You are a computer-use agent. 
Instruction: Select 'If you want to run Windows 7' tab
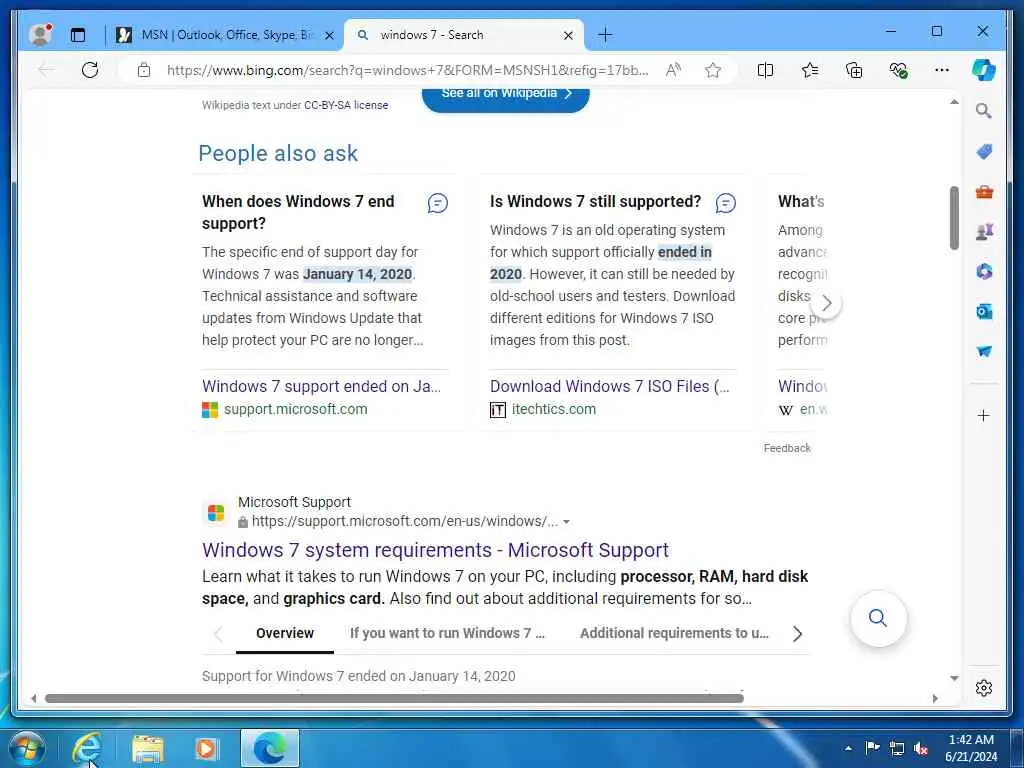[447, 633]
